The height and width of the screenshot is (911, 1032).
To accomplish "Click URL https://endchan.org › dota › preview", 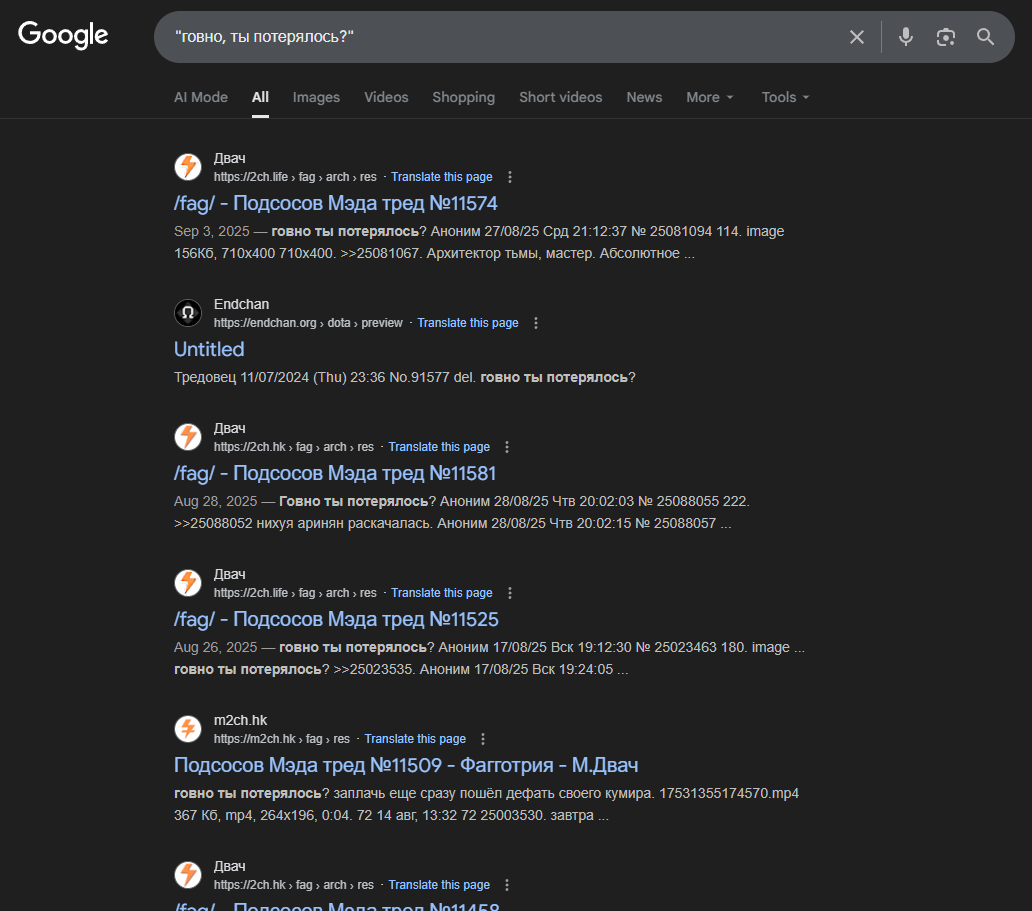I will (x=308, y=323).
